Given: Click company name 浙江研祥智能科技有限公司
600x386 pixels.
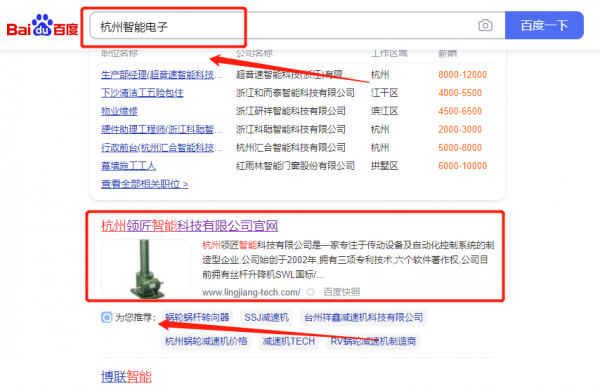Looking at the screenshot, I should (290, 111).
